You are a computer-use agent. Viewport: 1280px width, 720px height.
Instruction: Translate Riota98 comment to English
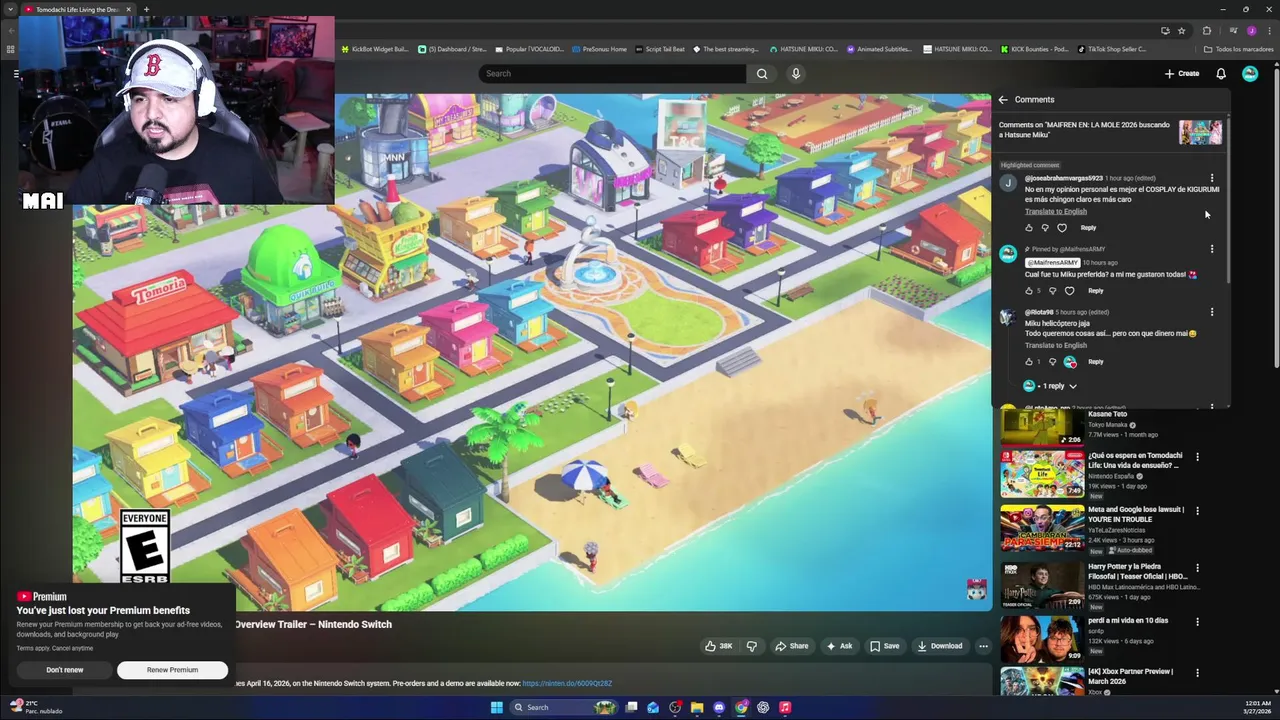(1055, 345)
